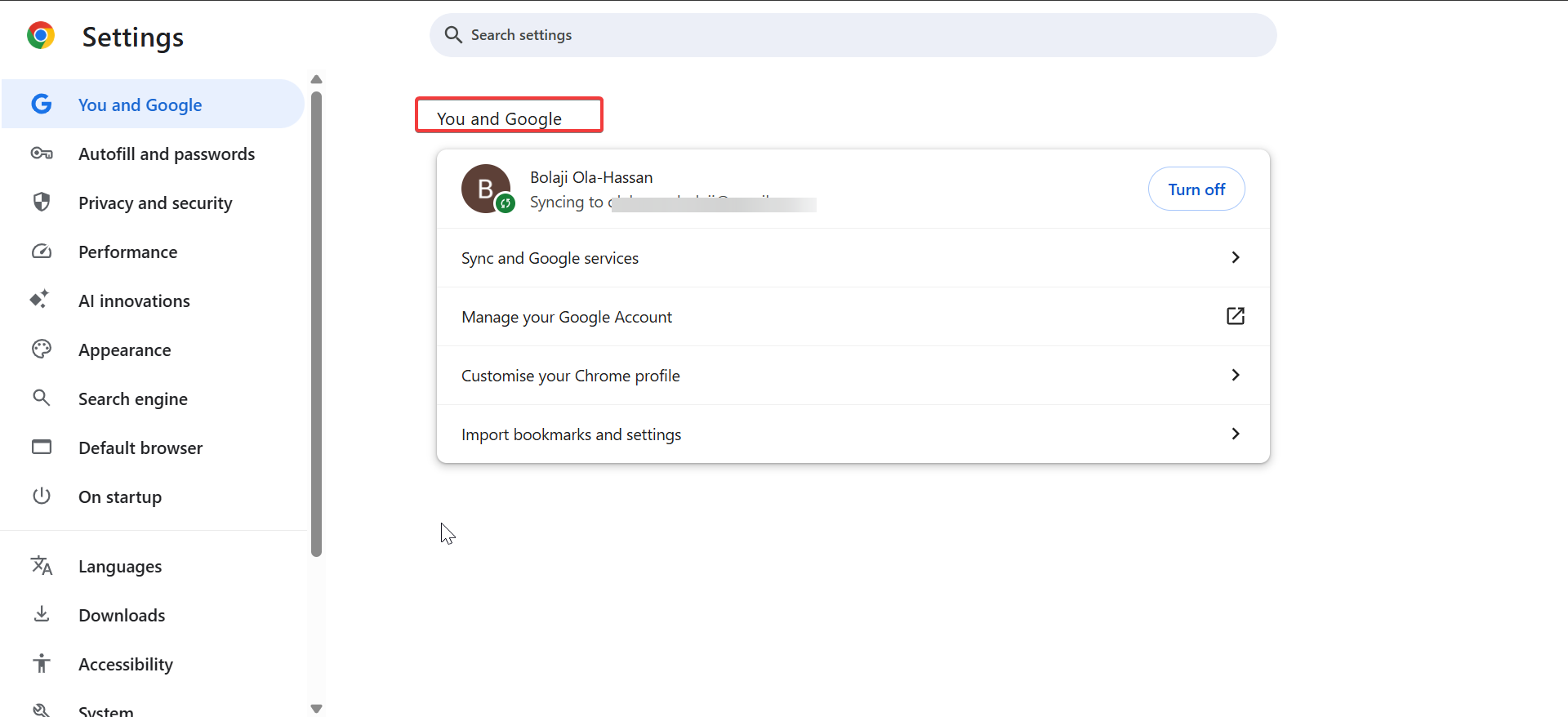Expand Customise your Chrome profile chevron

tap(1235, 376)
